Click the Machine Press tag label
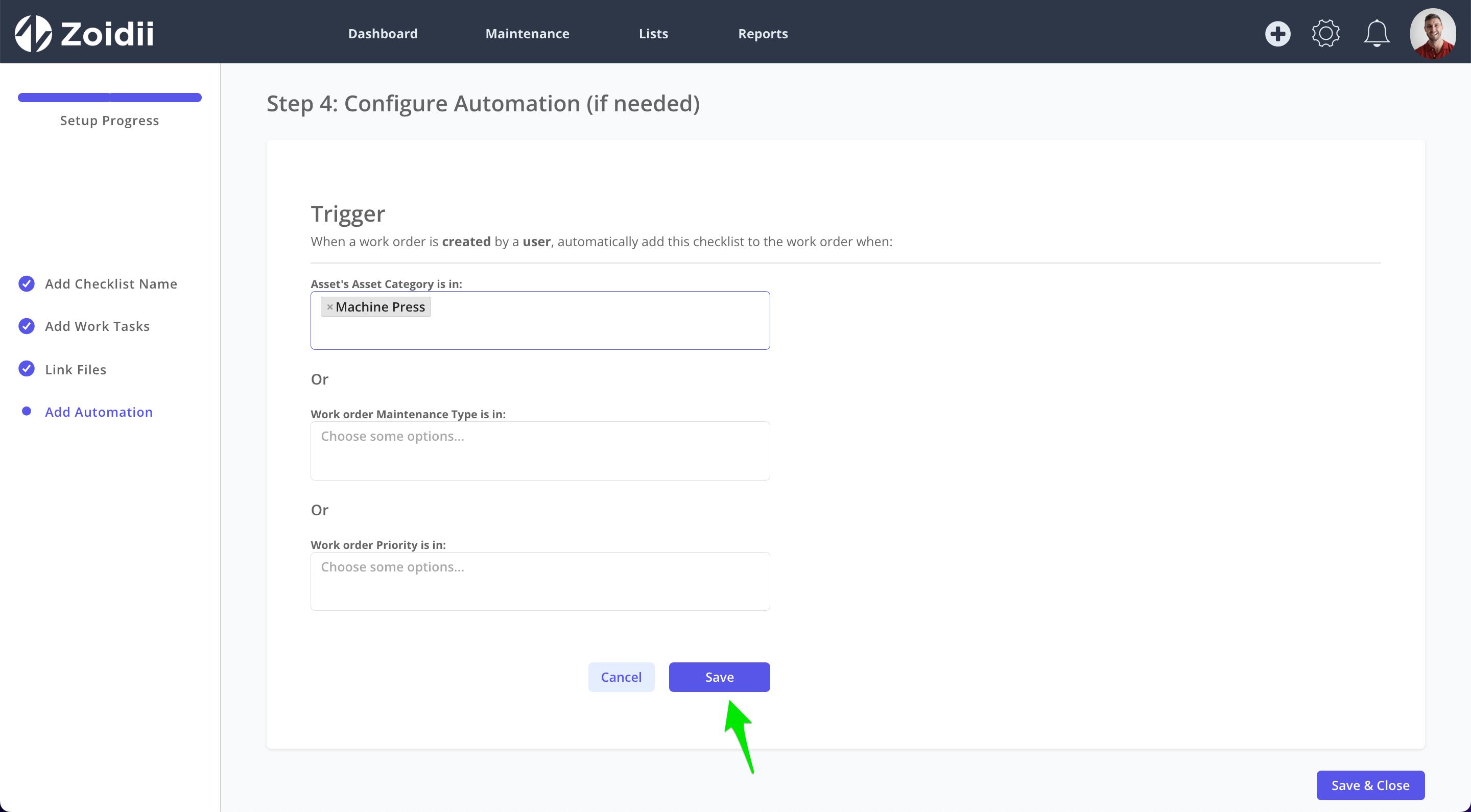 [x=381, y=307]
